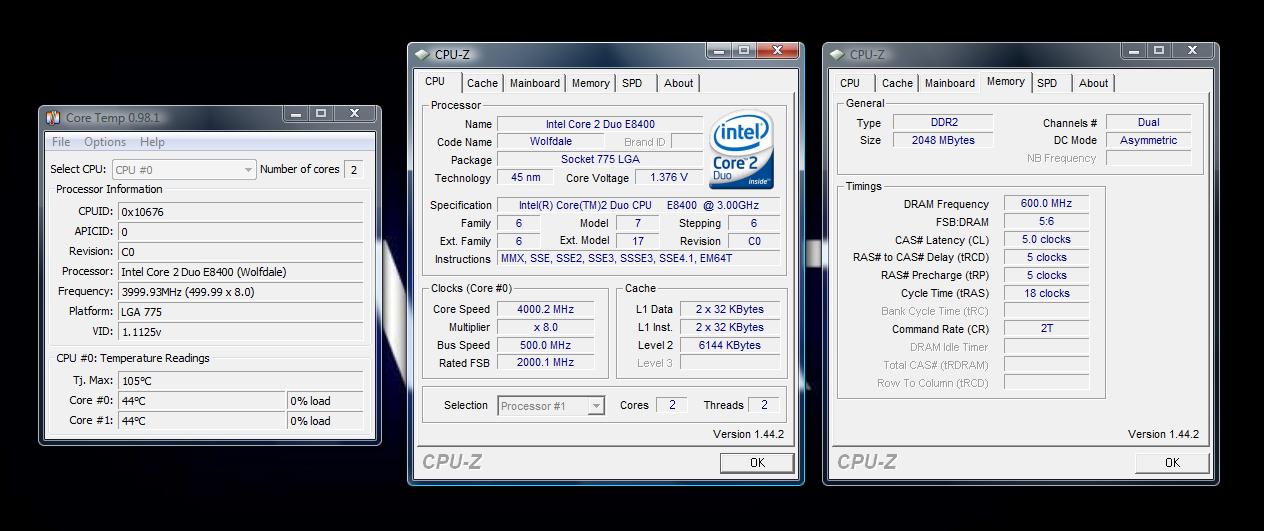Click the Tj. Max value 105°C

tap(240, 381)
